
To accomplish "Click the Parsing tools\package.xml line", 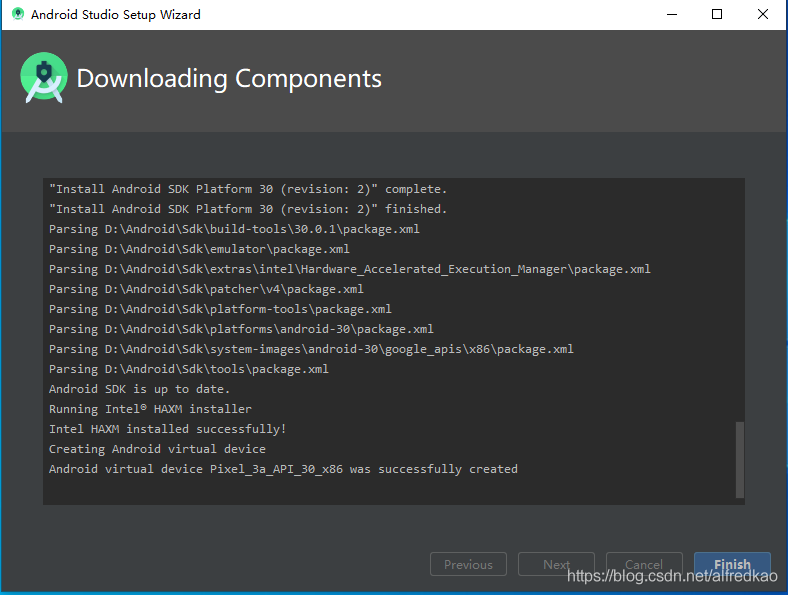I will pos(188,369).
